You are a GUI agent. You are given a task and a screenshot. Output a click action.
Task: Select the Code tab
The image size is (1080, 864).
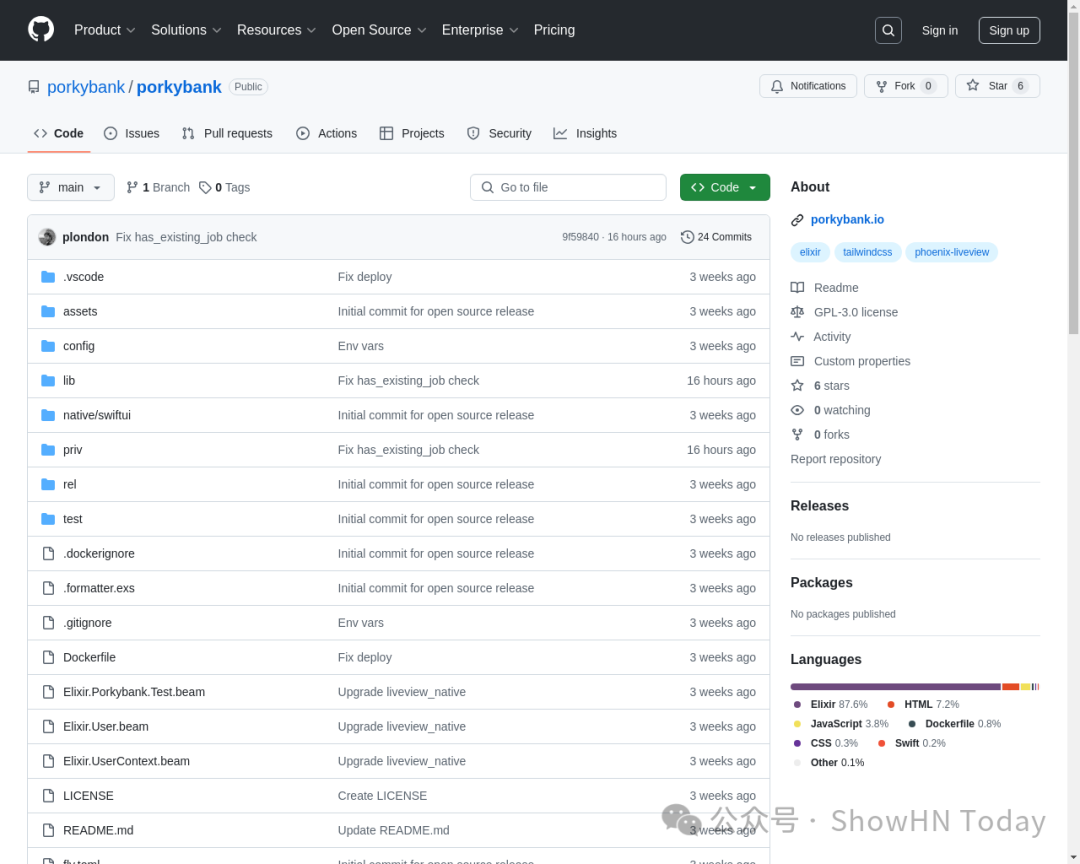pos(59,134)
